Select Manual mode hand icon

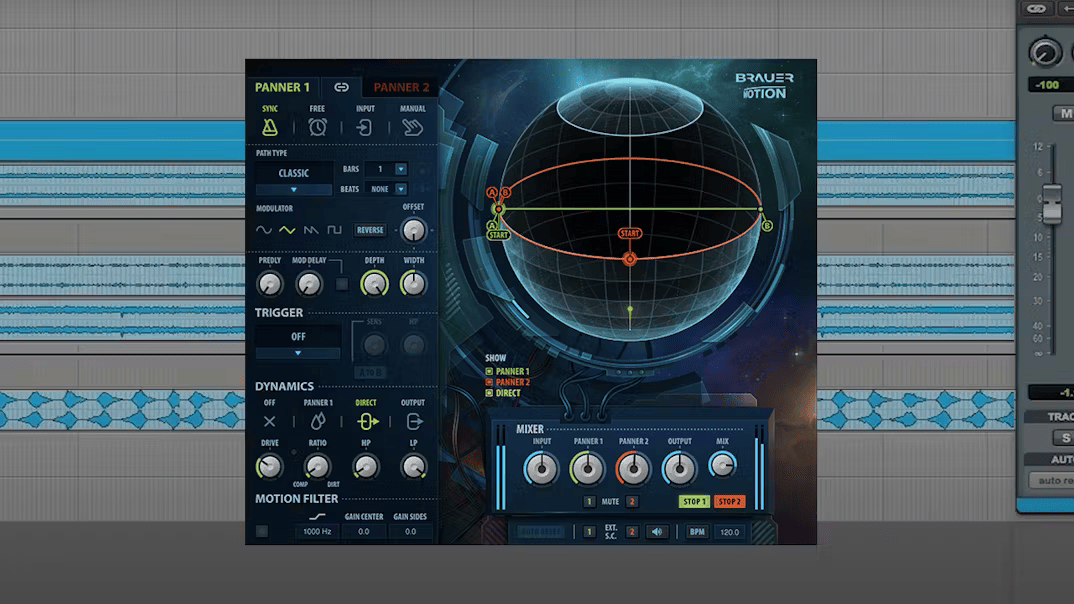[412, 127]
